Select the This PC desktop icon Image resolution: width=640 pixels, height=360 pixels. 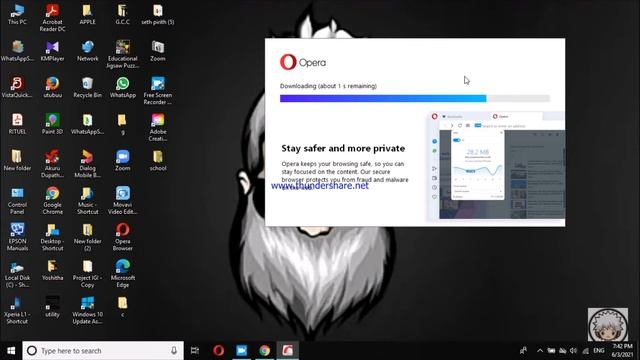pyautogui.click(x=17, y=15)
